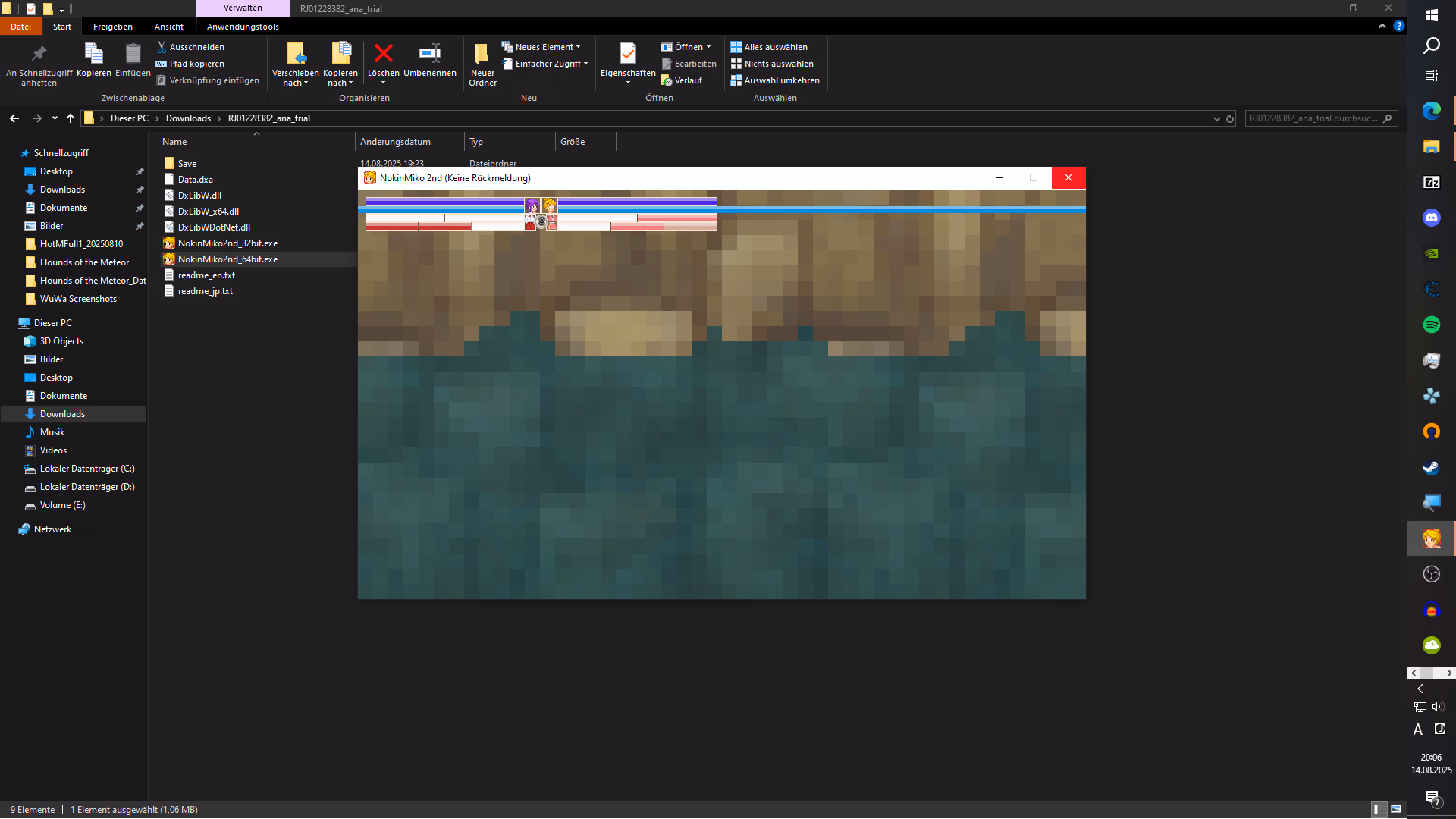This screenshot has height=819, width=1456.
Task: Open address bar history dropdown arrow
Action: (x=1216, y=118)
